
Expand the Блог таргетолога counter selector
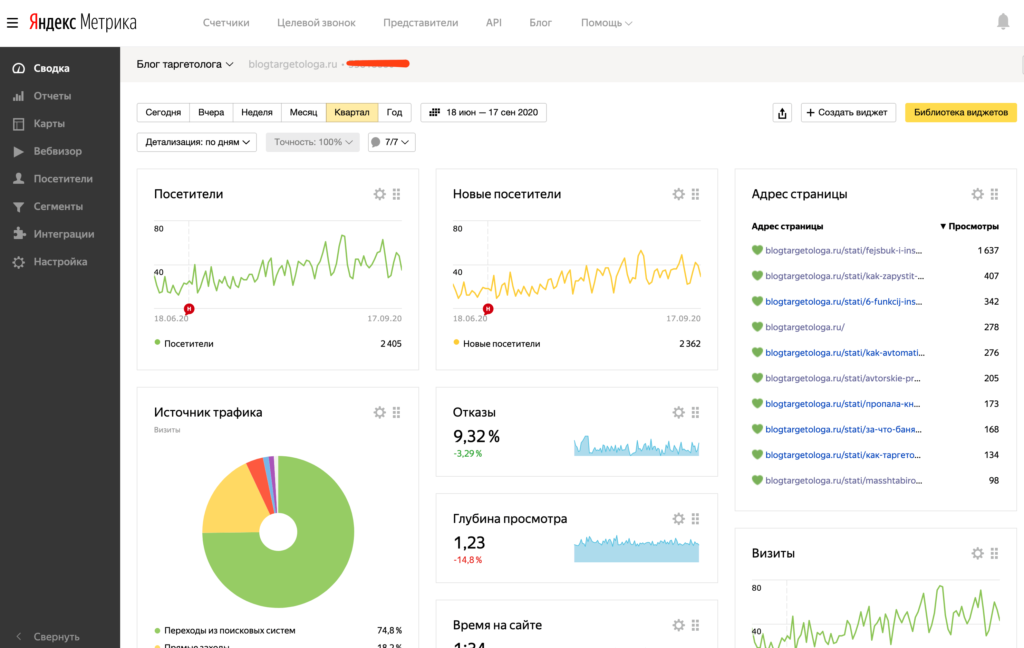[185, 64]
